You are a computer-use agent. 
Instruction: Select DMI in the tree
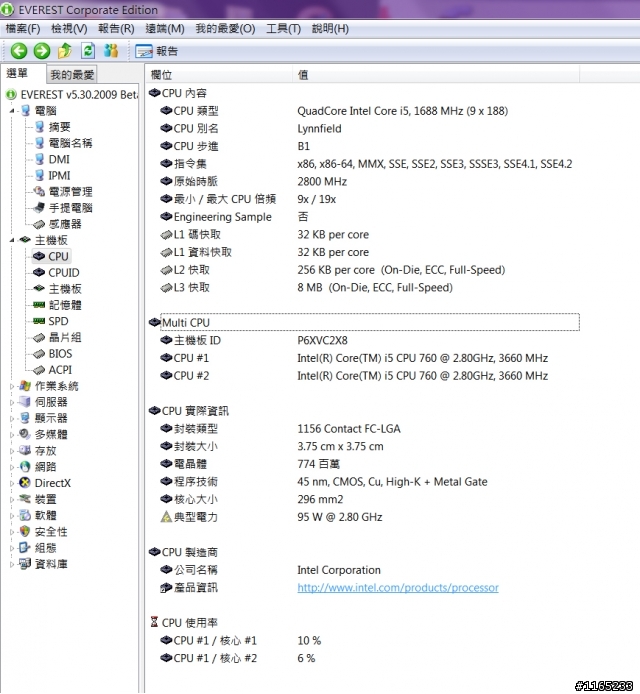[59, 159]
